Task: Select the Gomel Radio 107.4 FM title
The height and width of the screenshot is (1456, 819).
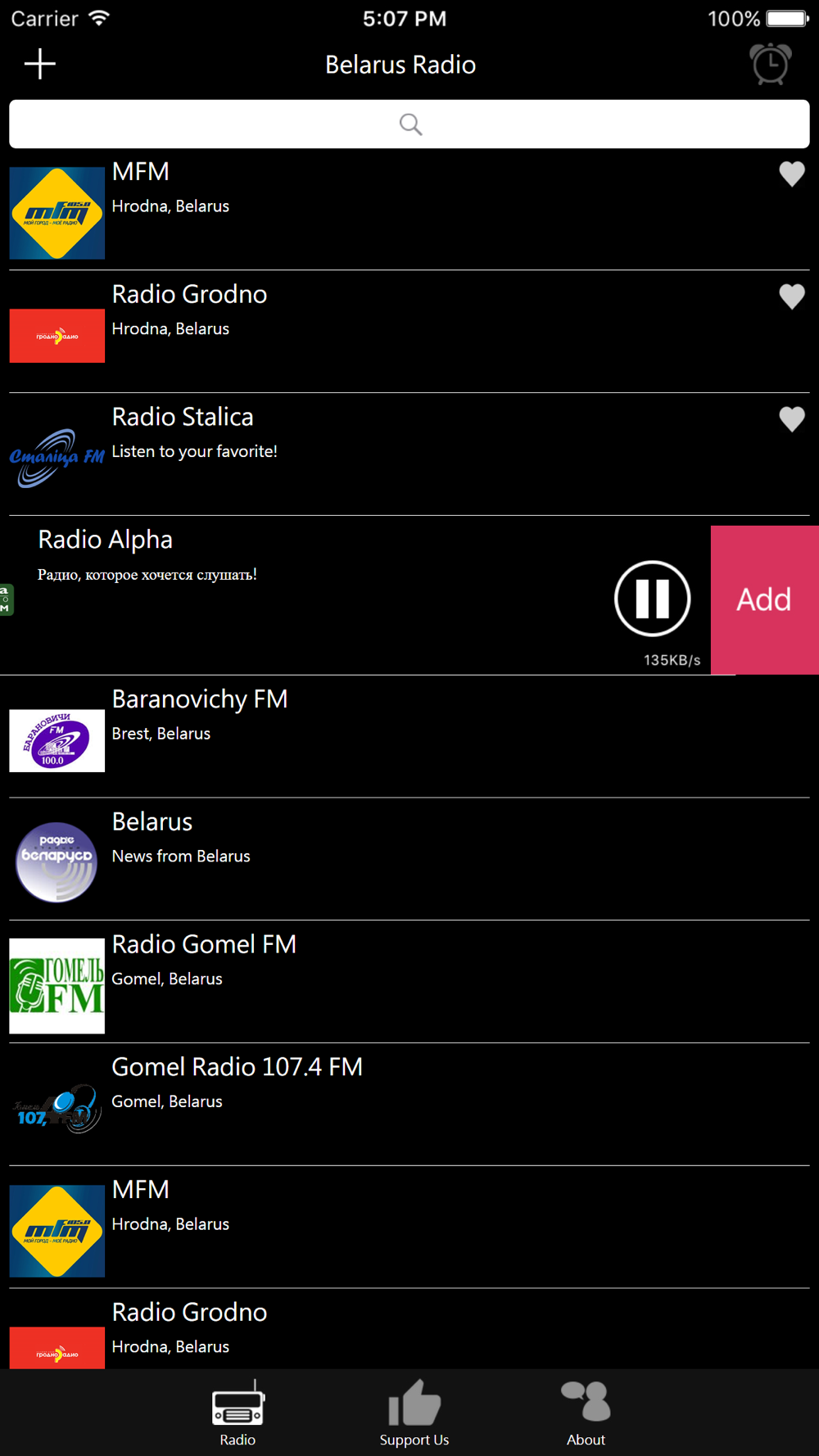Action: pyautogui.click(x=238, y=1067)
